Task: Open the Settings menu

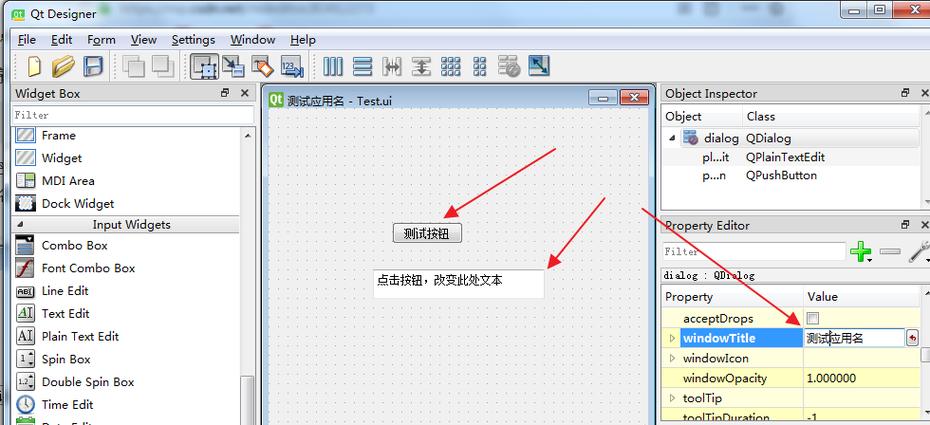Action: tap(193, 40)
